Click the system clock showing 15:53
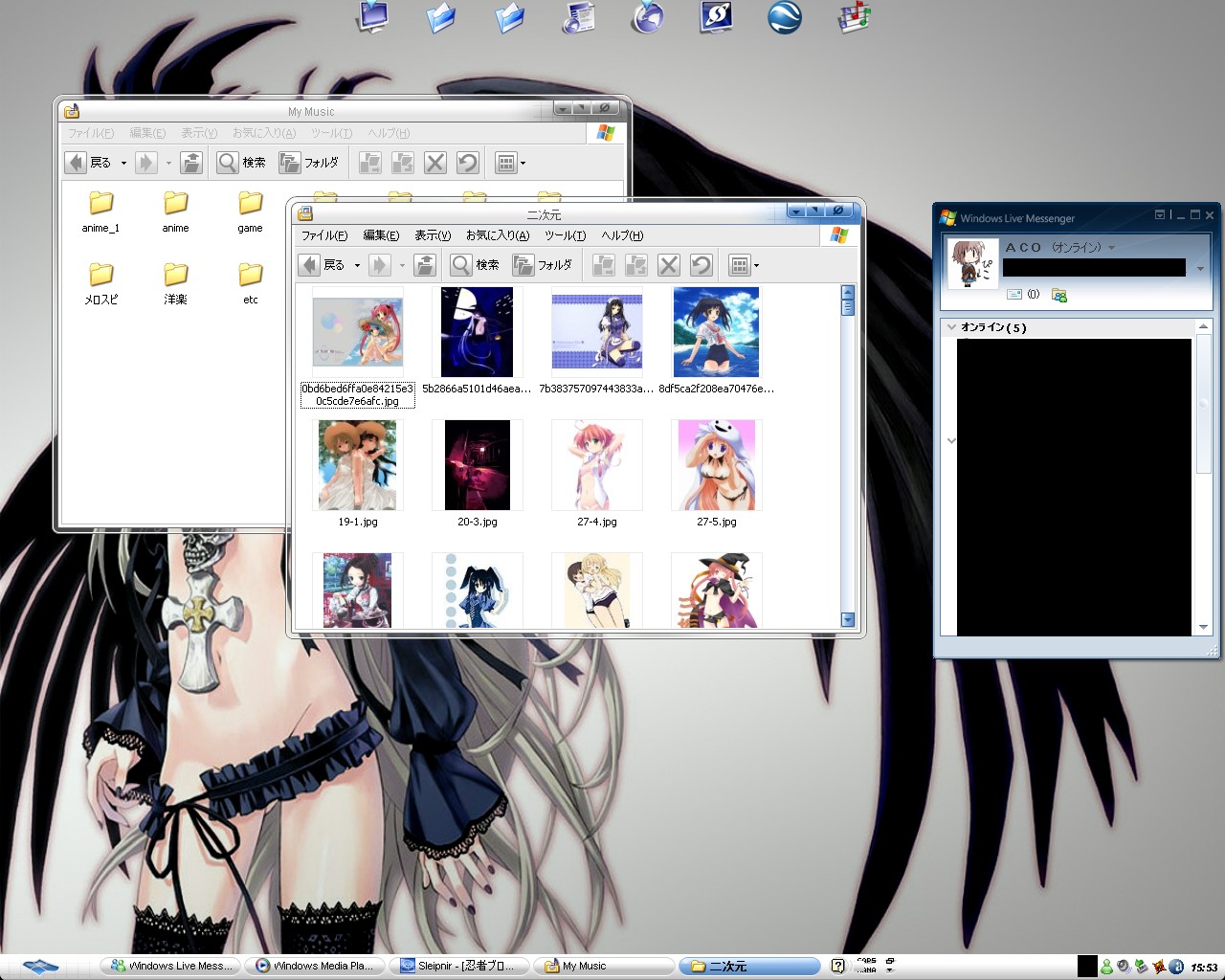 point(1204,968)
